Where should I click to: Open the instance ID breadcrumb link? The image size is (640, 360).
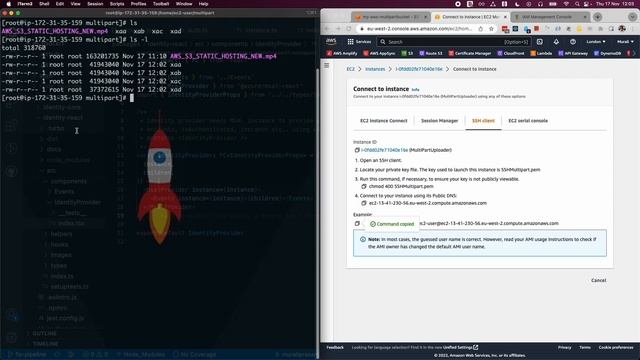point(418,69)
